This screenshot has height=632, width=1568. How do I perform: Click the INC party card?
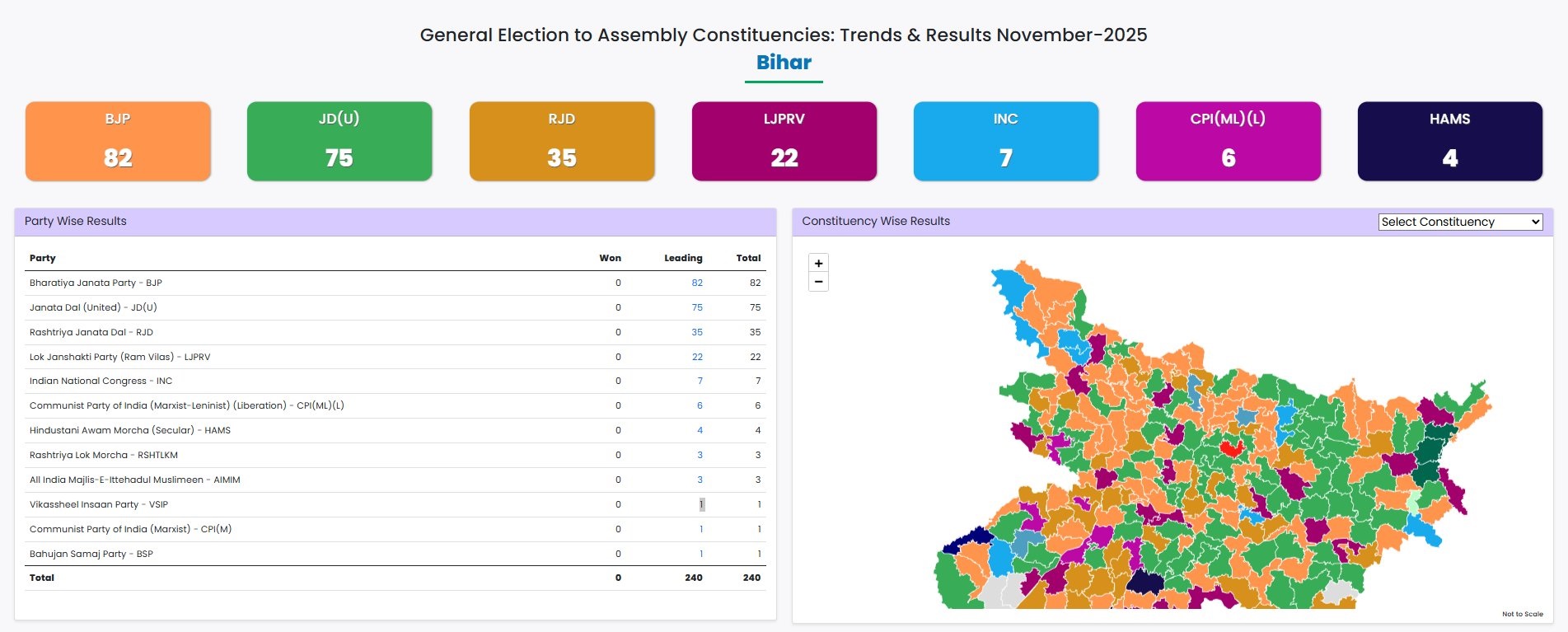1005,141
